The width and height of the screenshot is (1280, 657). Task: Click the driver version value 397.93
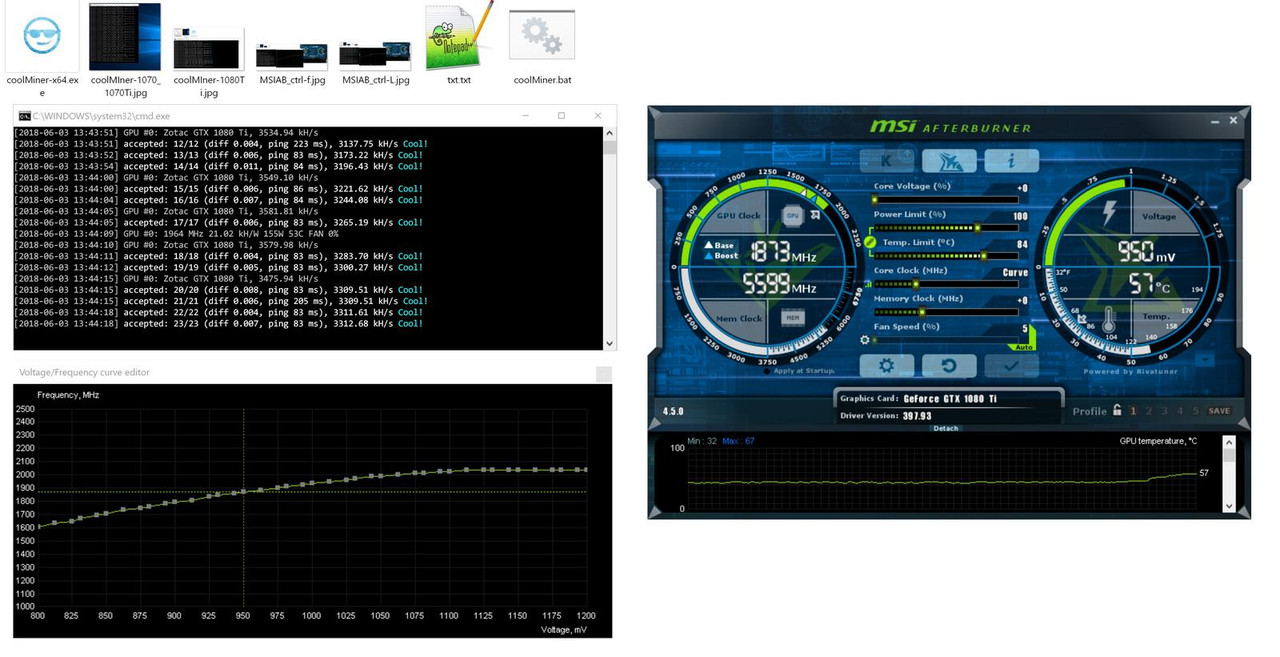(917, 416)
